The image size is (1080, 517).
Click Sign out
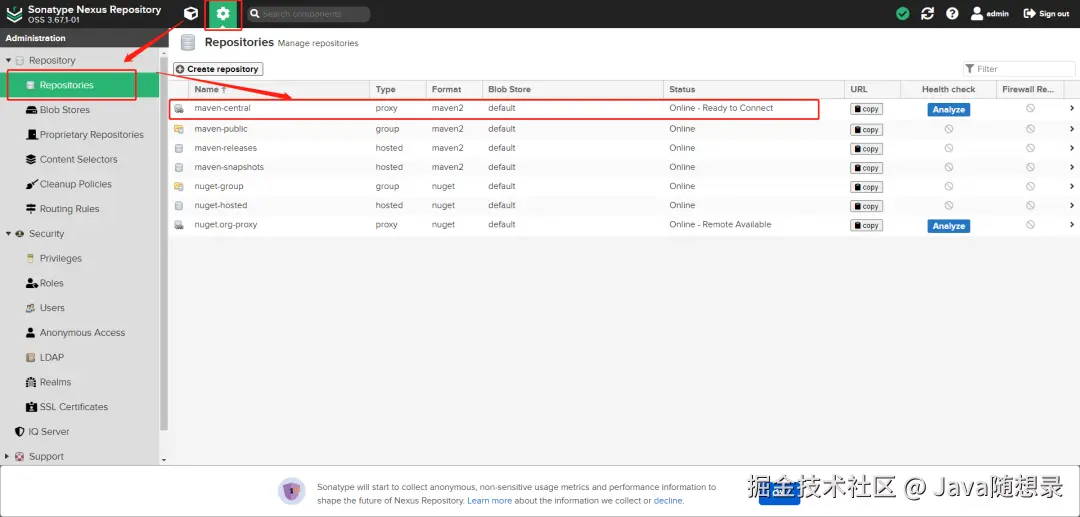coord(1047,14)
